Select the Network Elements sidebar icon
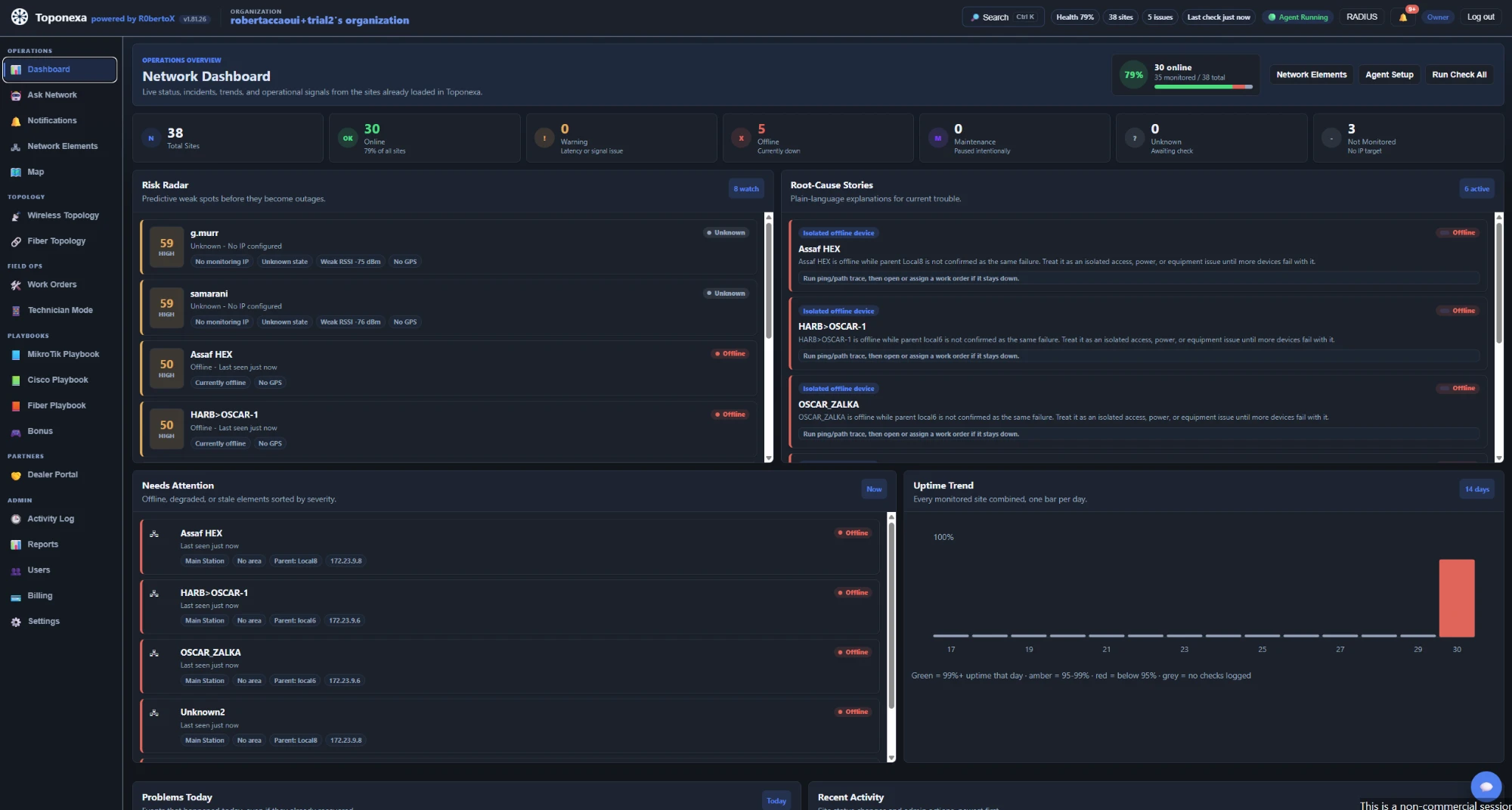The height and width of the screenshot is (810, 1512). pos(16,147)
